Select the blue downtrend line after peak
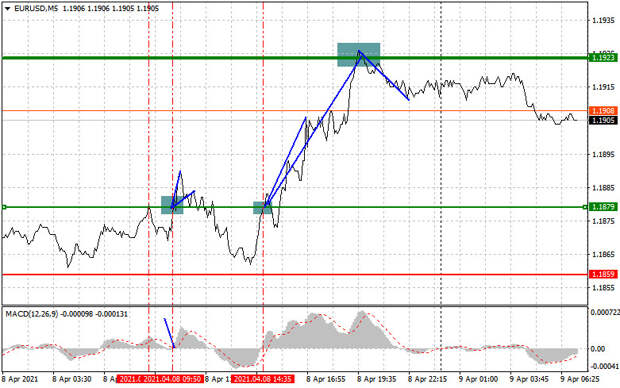 tap(384, 75)
